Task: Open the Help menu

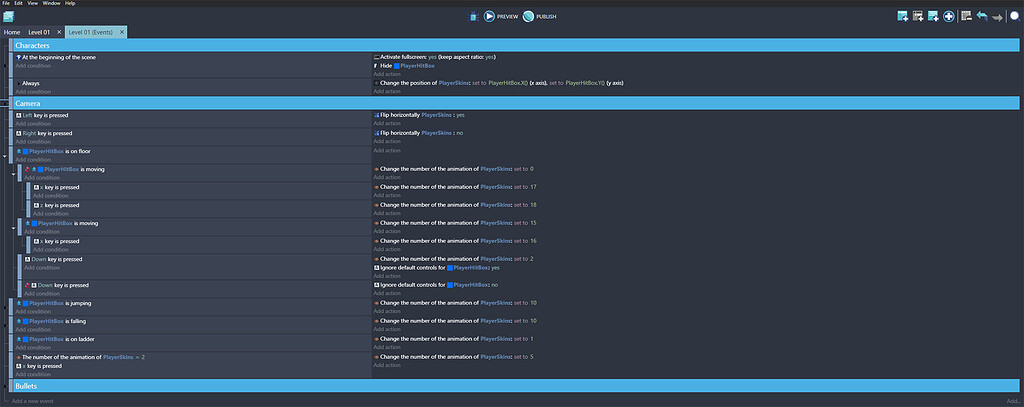Action: point(70,3)
